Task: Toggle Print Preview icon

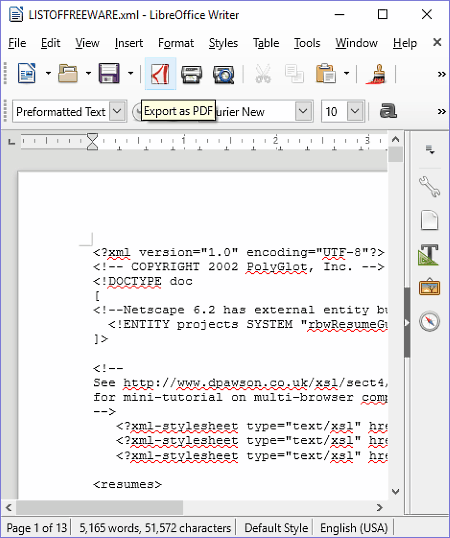Action: pyautogui.click(x=223, y=74)
